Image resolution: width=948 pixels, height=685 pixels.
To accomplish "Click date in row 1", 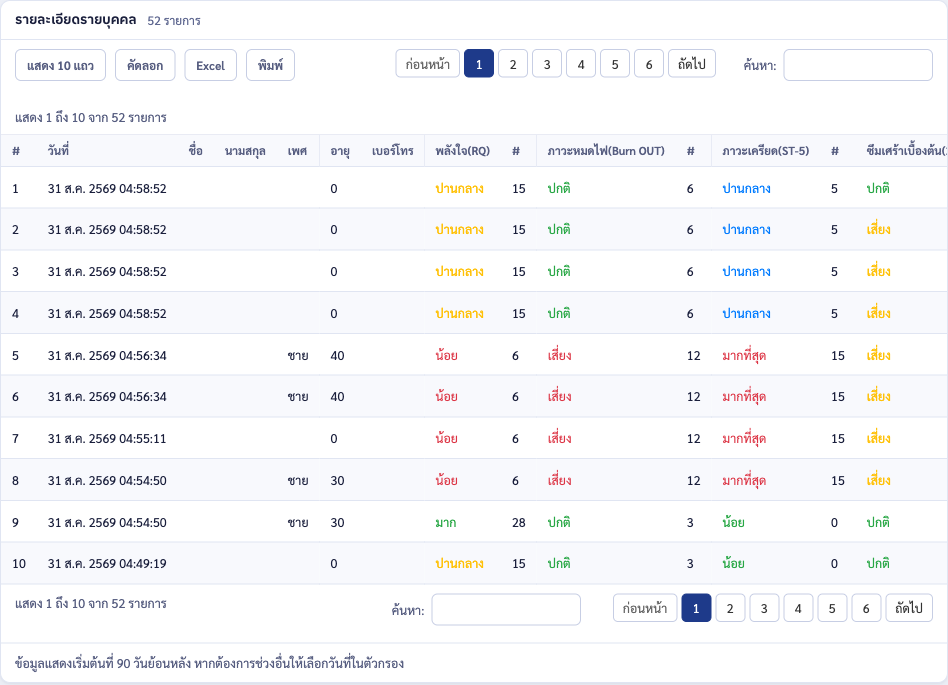I will 107,189.
